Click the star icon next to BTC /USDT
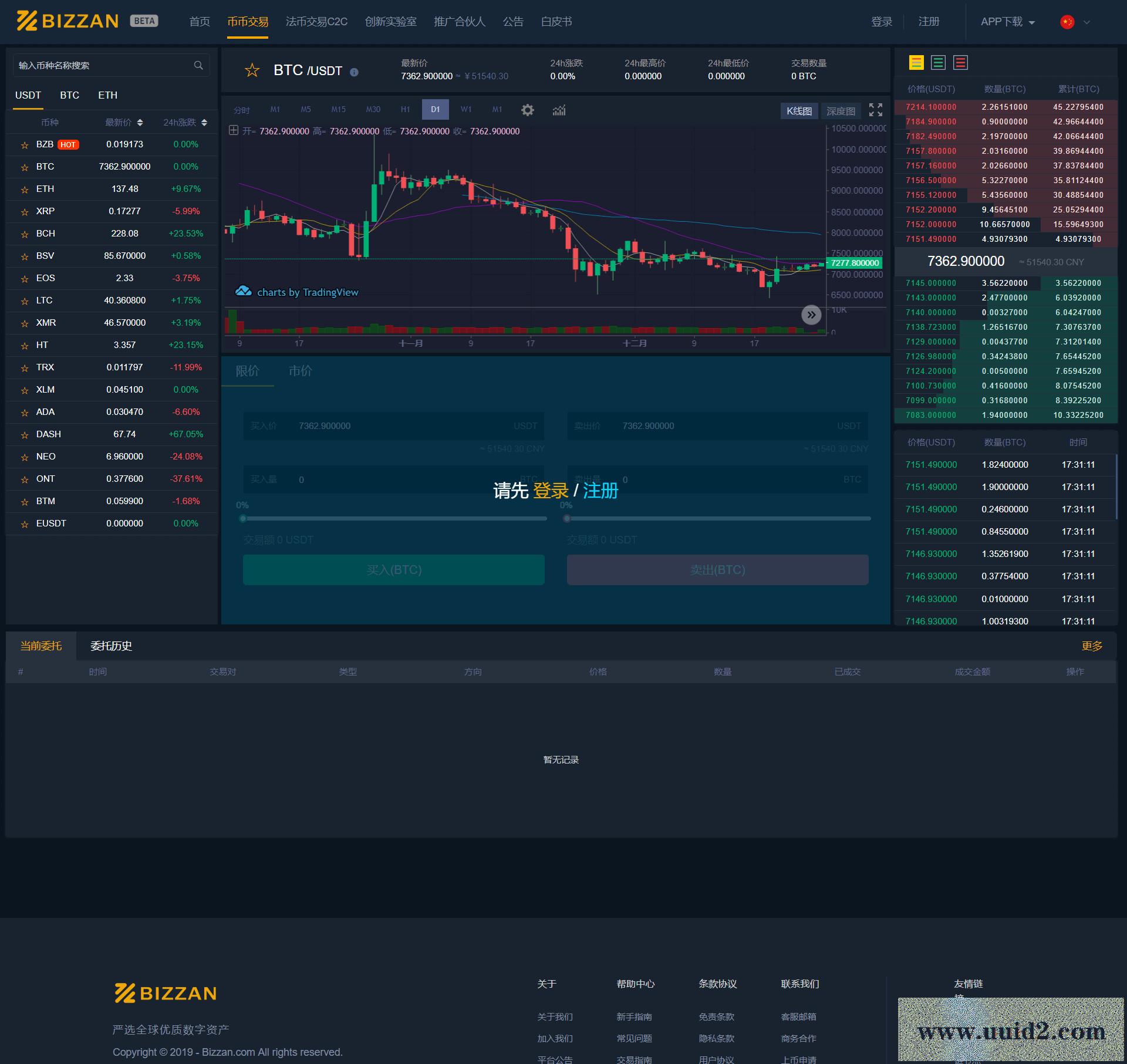Viewport: 1127px width, 1064px height. pos(252,70)
